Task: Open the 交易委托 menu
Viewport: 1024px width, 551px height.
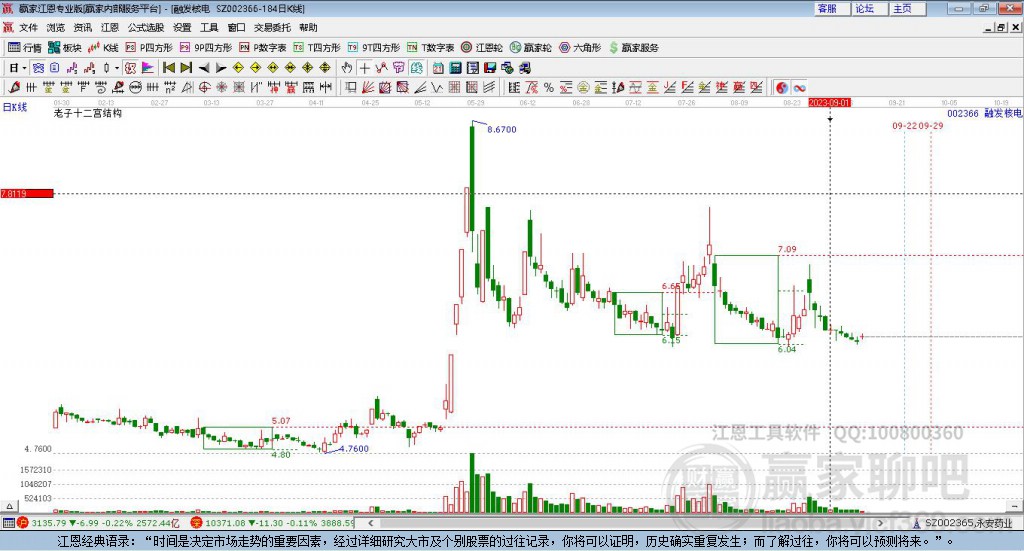Action: (x=272, y=27)
